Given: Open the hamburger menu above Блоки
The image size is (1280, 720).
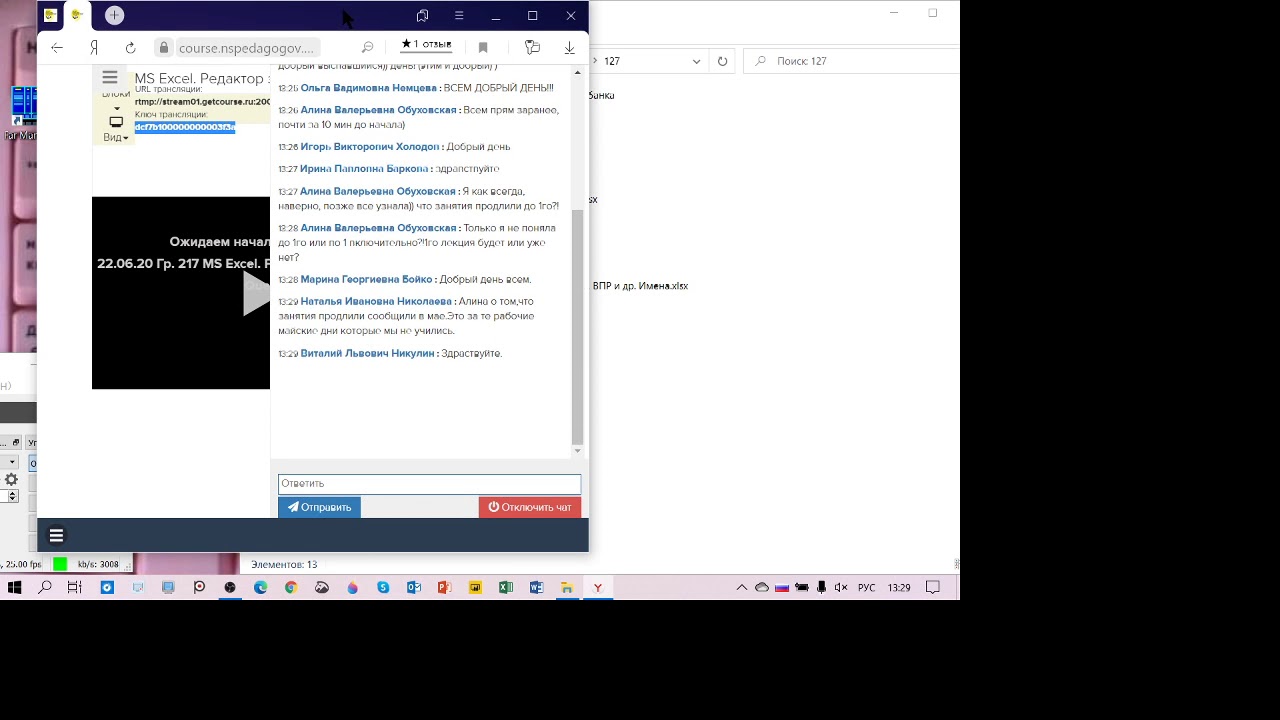Looking at the screenshot, I should pyautogui.click(x=110, y=77).
